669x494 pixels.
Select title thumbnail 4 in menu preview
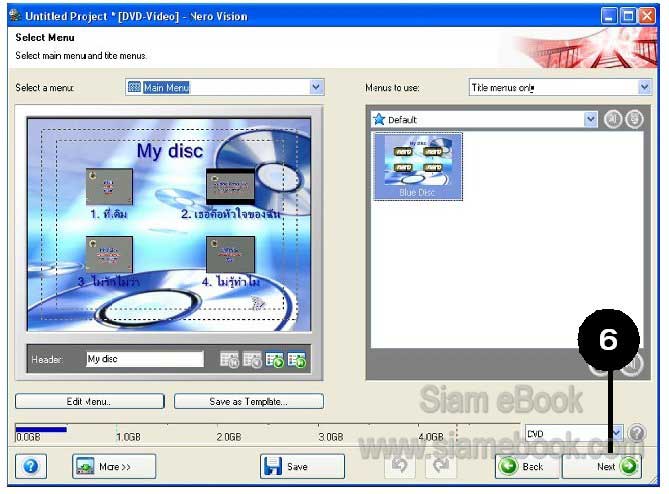click(x=230, y=255)
